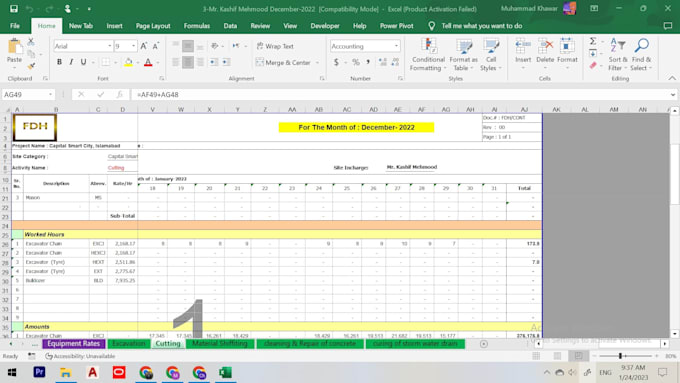Apply Comma Style icon
The width and height of the screenshot is (680, 383).
point(368,62)
